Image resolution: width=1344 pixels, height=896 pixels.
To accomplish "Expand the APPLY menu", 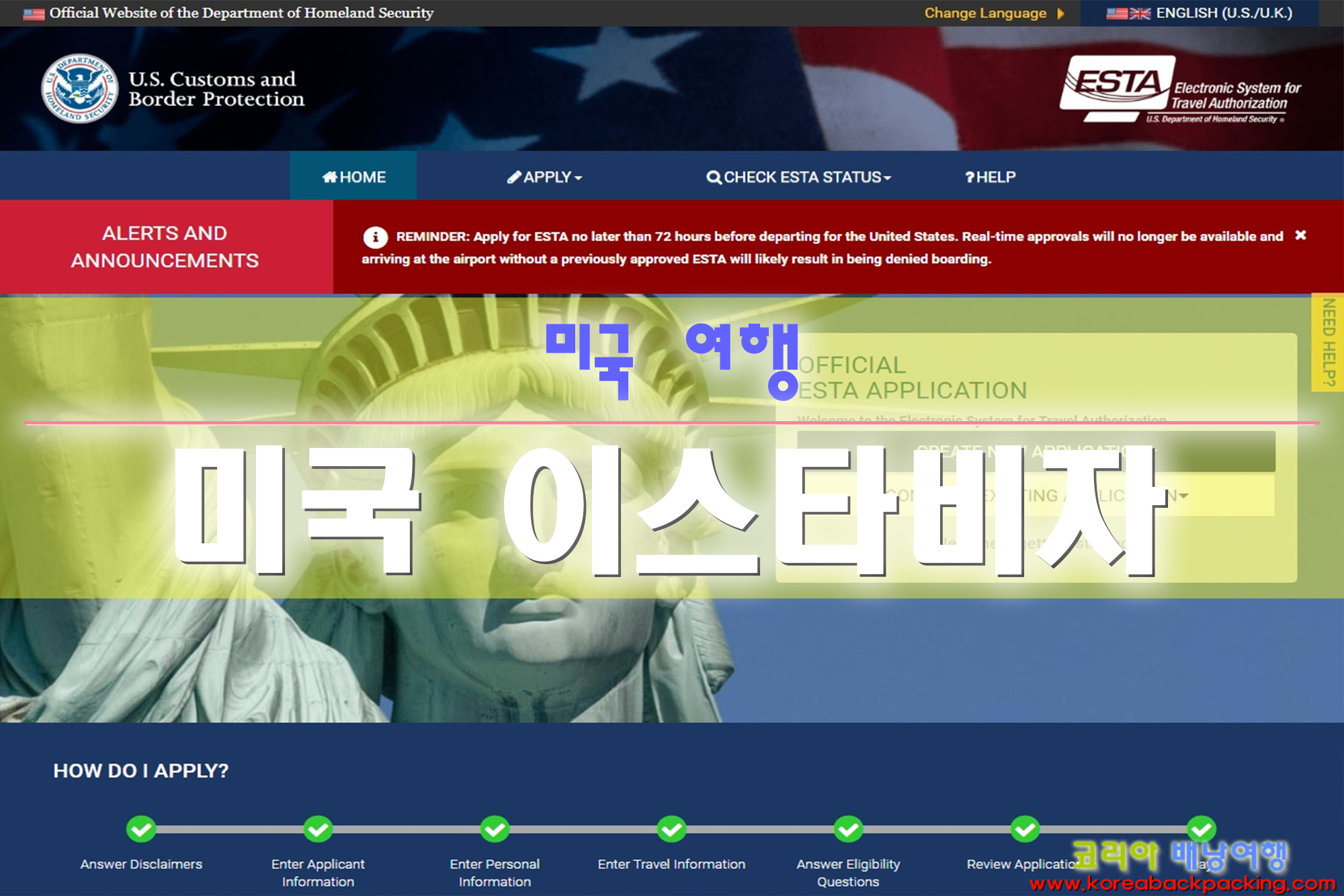I will click(544, 177).
